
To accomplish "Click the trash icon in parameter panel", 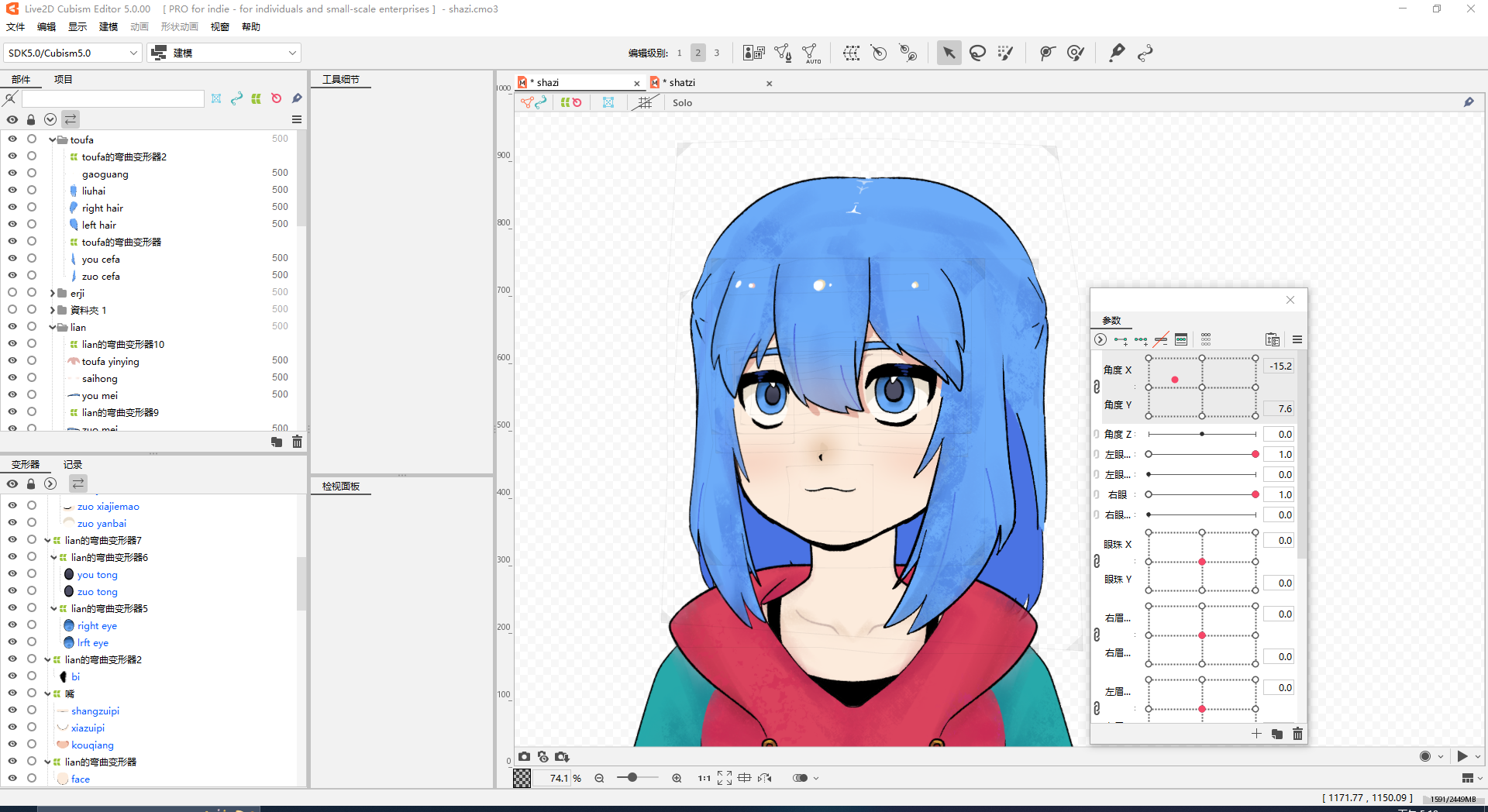I will (1297, 734).
